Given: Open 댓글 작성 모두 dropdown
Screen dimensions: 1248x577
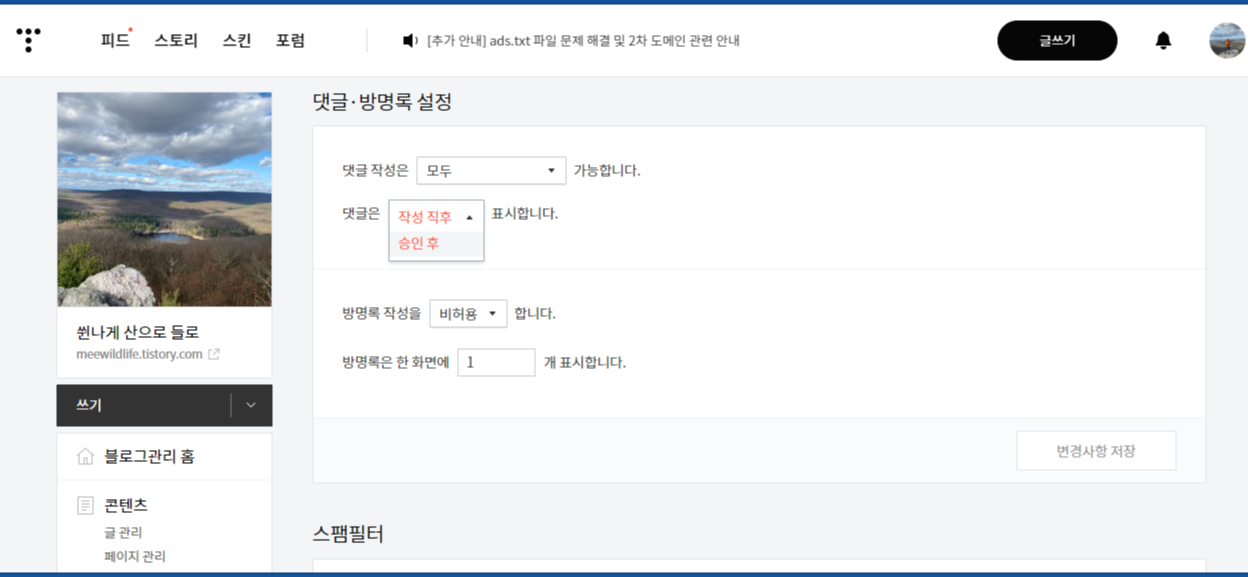Looking at the screenshot, I should point(491,170).
